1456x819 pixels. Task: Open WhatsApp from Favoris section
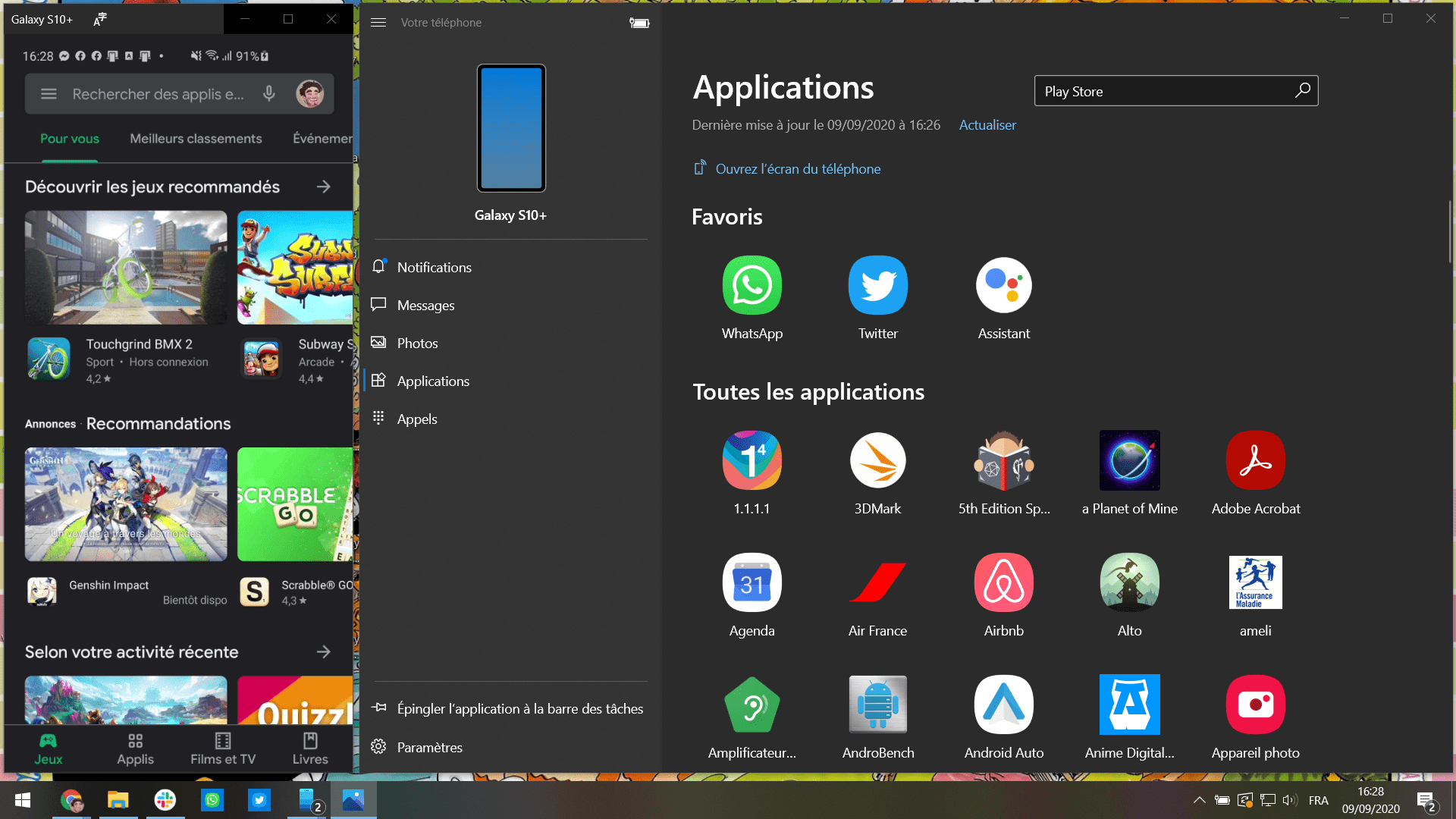pos(752,285)
